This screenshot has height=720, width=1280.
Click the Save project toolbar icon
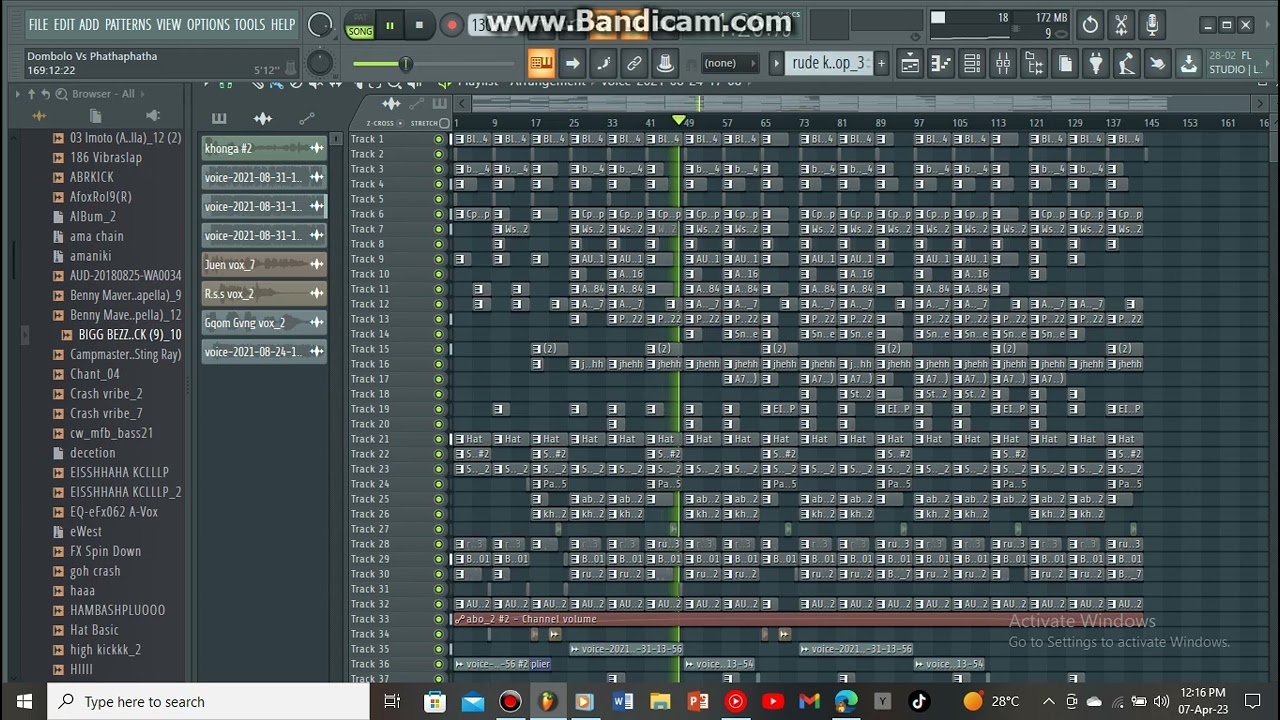click(x=1189, y=64)
